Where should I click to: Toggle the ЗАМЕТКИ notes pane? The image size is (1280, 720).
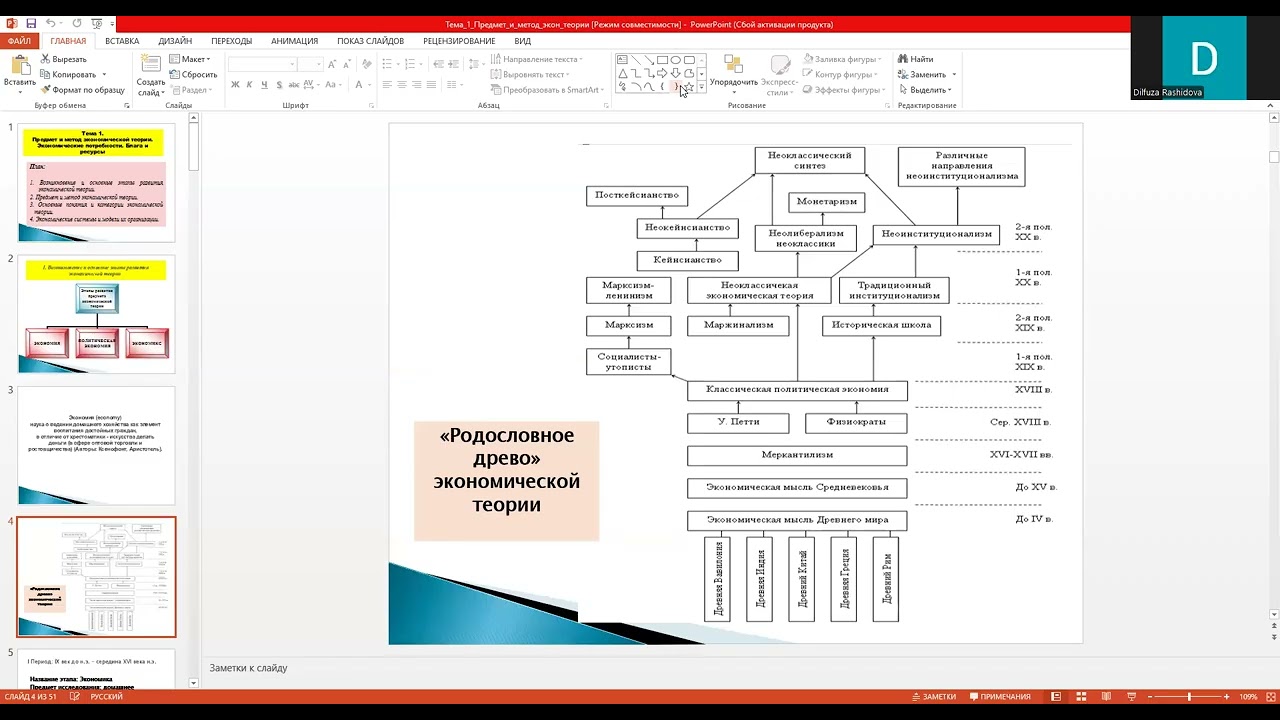pos(934,696)
